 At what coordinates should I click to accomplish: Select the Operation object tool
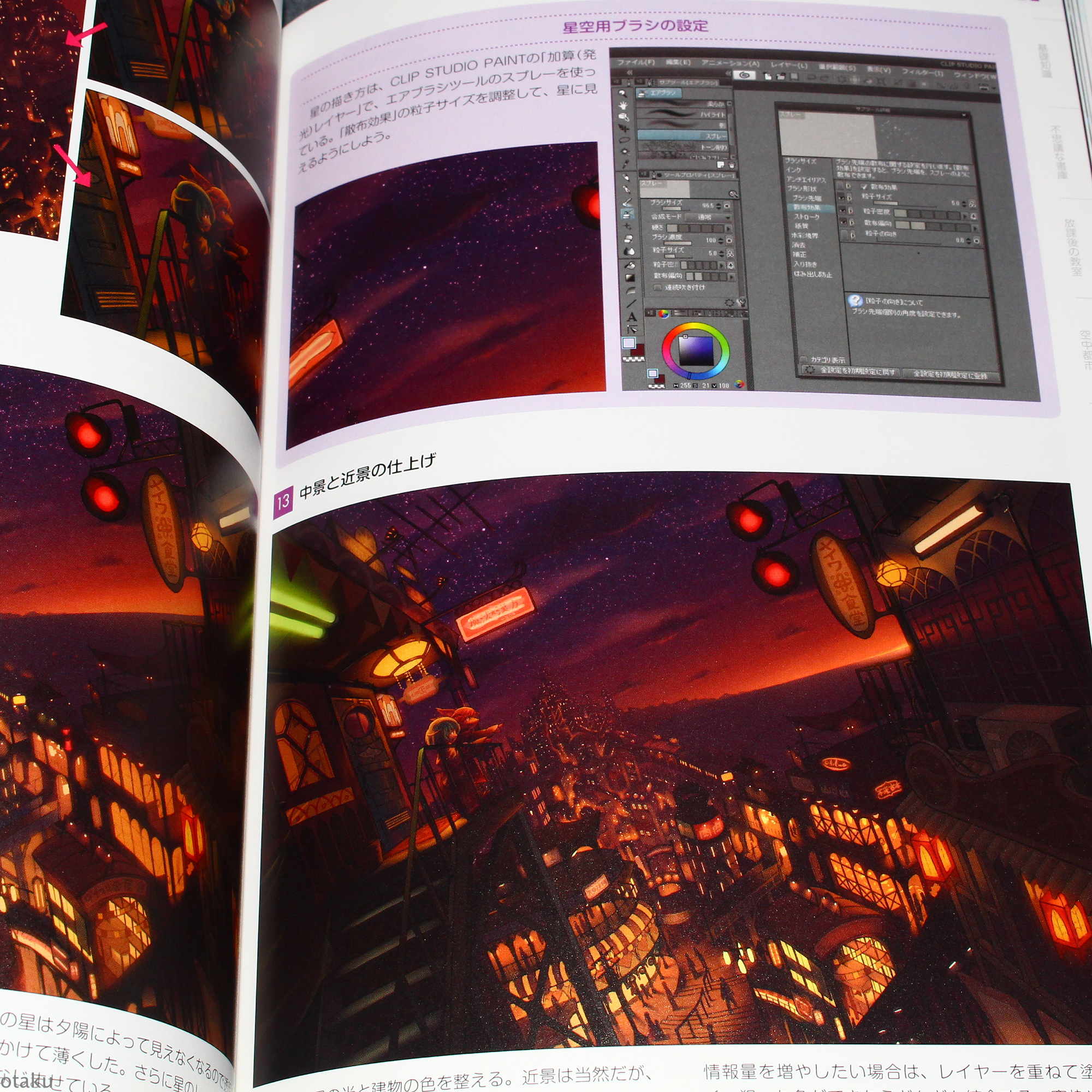tap(624, 117)
